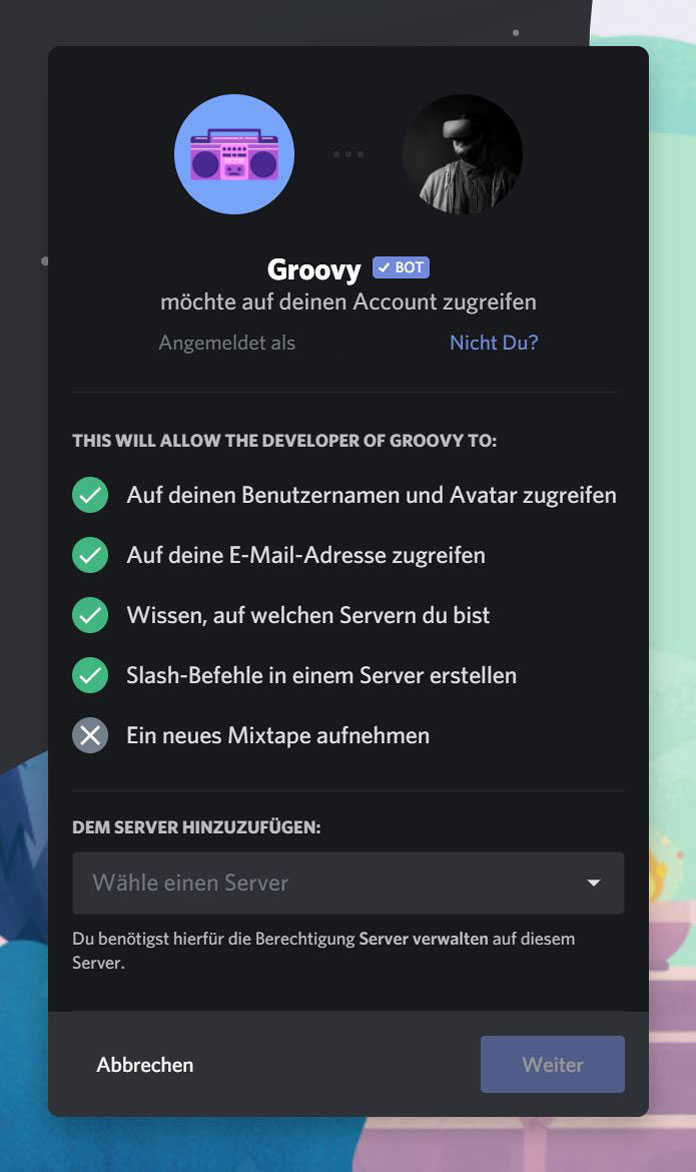
Task: Click 'Groovy' bot name text
Action: [314, 269]
